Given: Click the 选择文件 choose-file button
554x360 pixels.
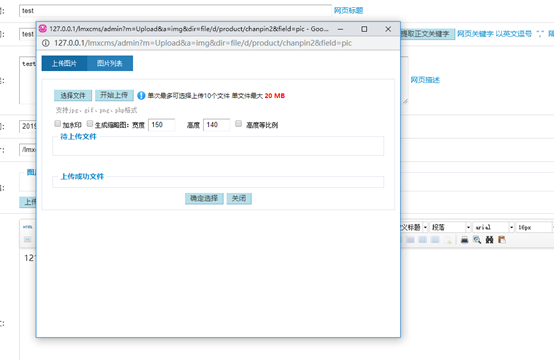Looking at the screenshot, I should 73,95.
